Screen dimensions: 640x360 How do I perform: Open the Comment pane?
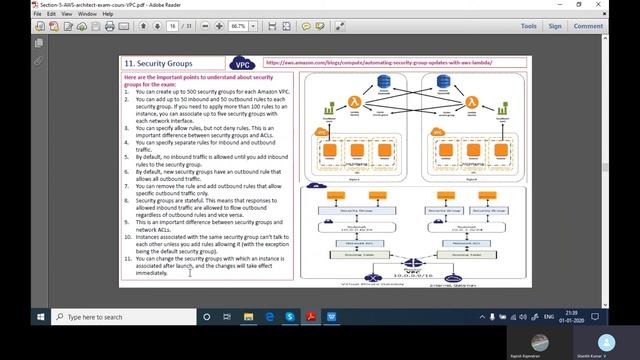point(588,26)
